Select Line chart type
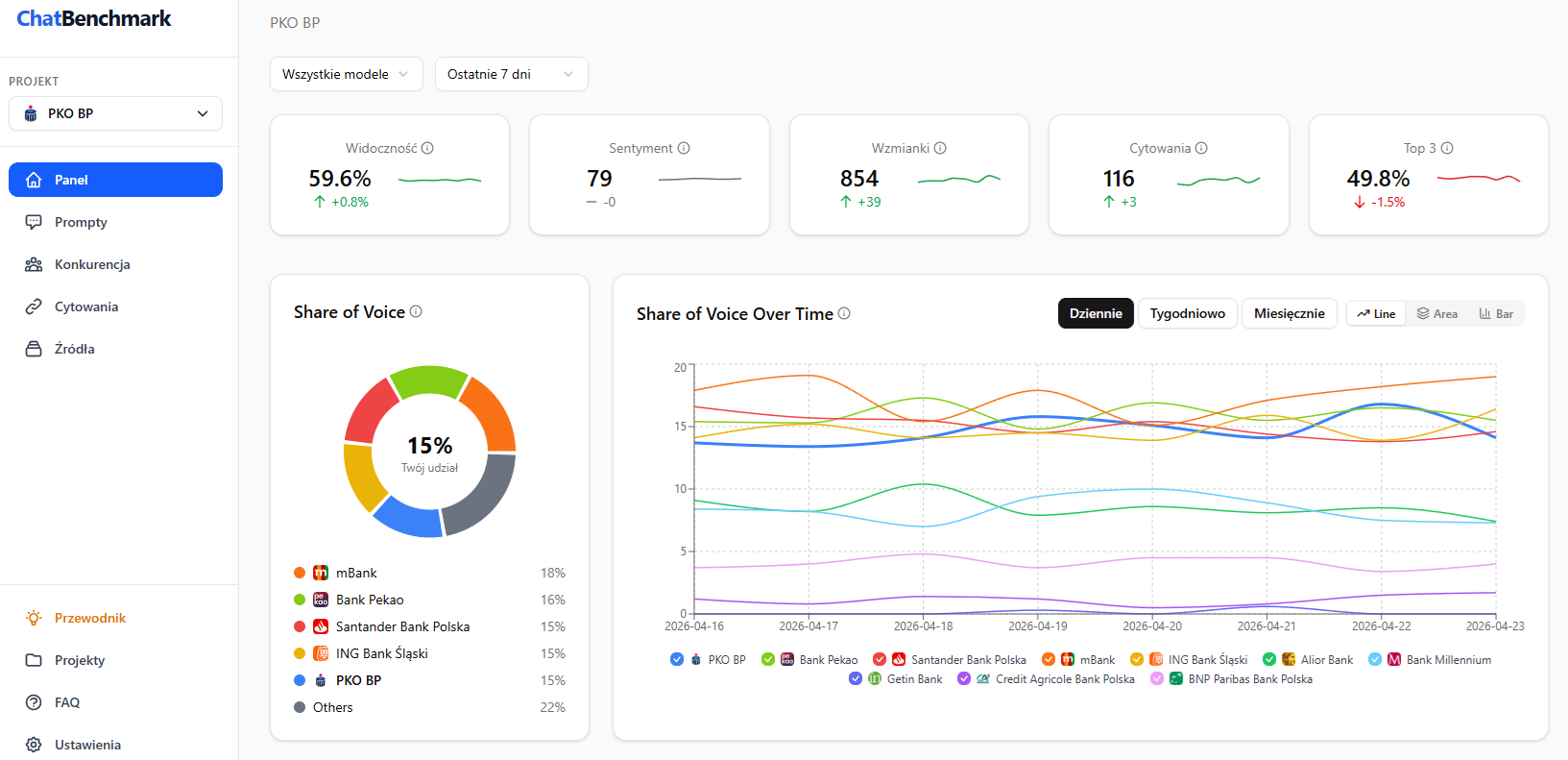Viewport: 1568px width, 760px height. (1376, 313)
